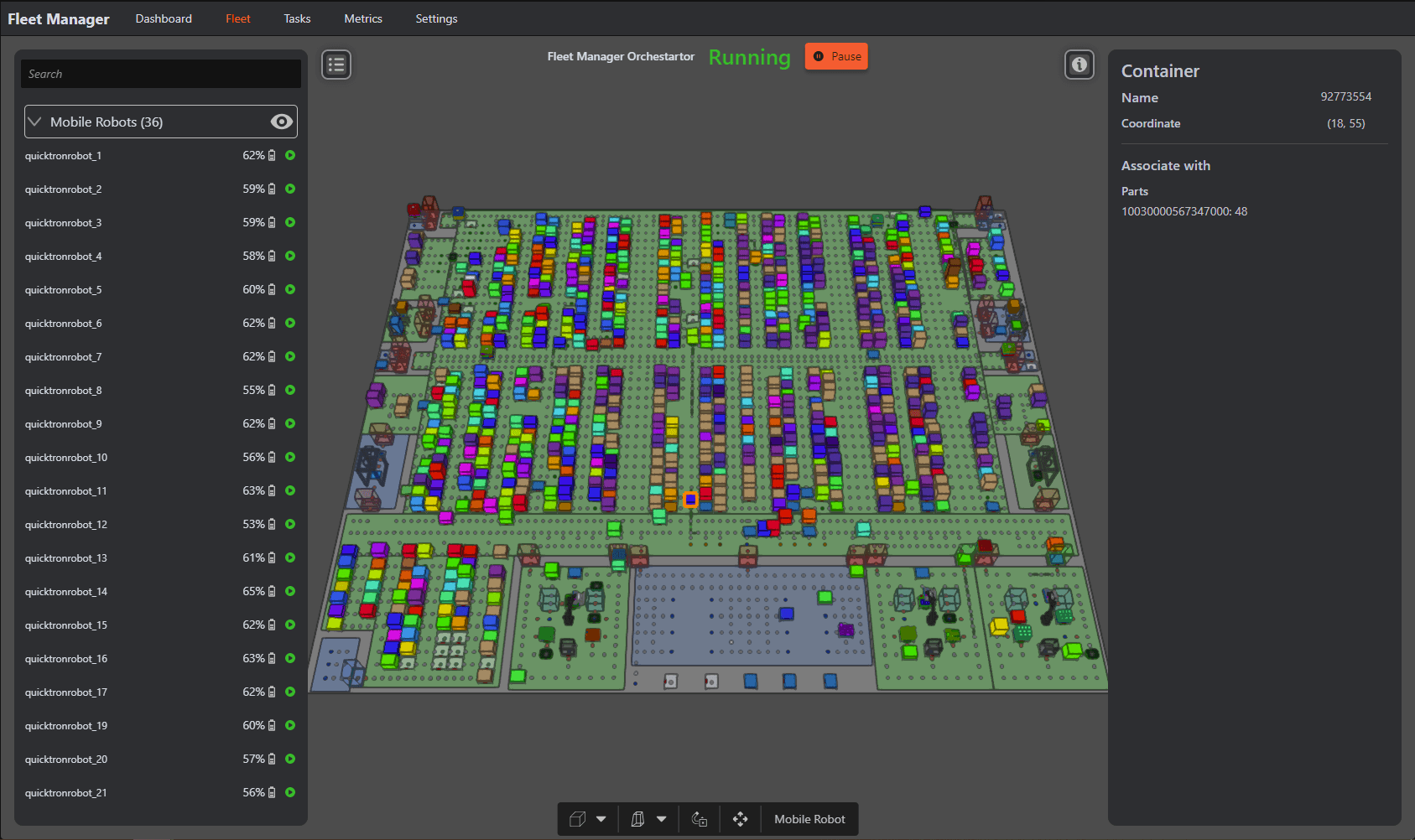
Task: Click the perspective view icon in the toolbar
Action: click(637, 819)
